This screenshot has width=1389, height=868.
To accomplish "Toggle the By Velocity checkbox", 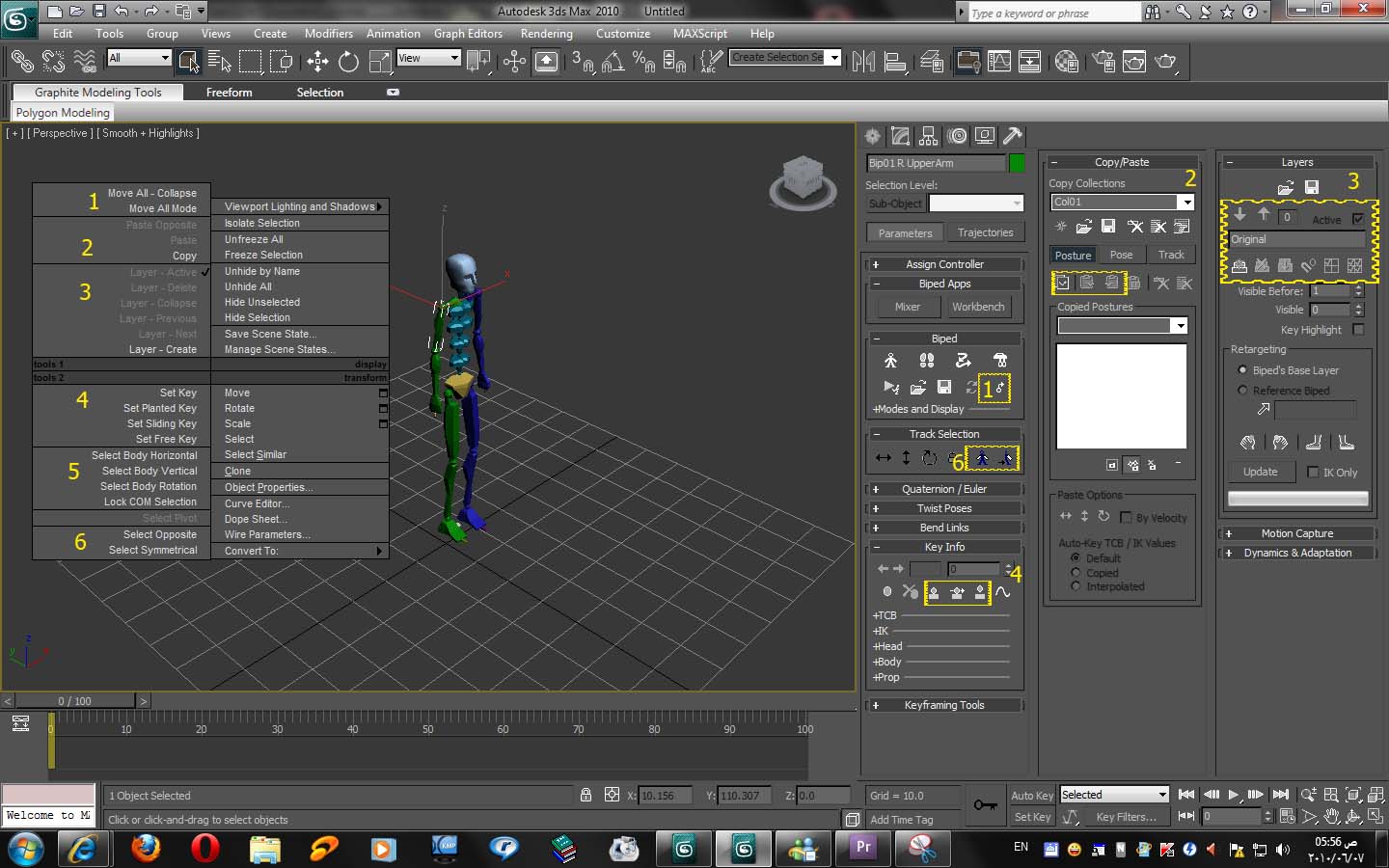I will (x=1126, y=518).
